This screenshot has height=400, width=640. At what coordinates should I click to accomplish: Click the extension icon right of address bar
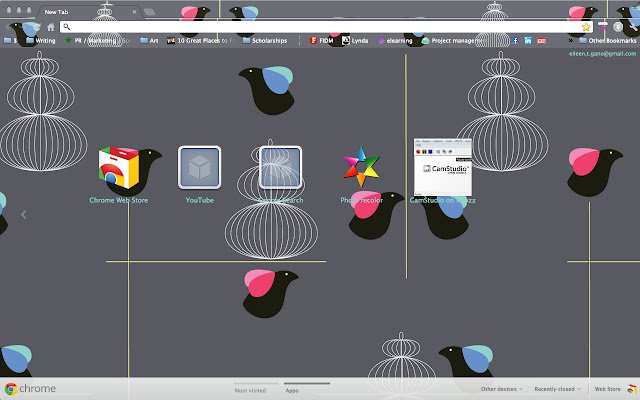(x=602, y=26)
